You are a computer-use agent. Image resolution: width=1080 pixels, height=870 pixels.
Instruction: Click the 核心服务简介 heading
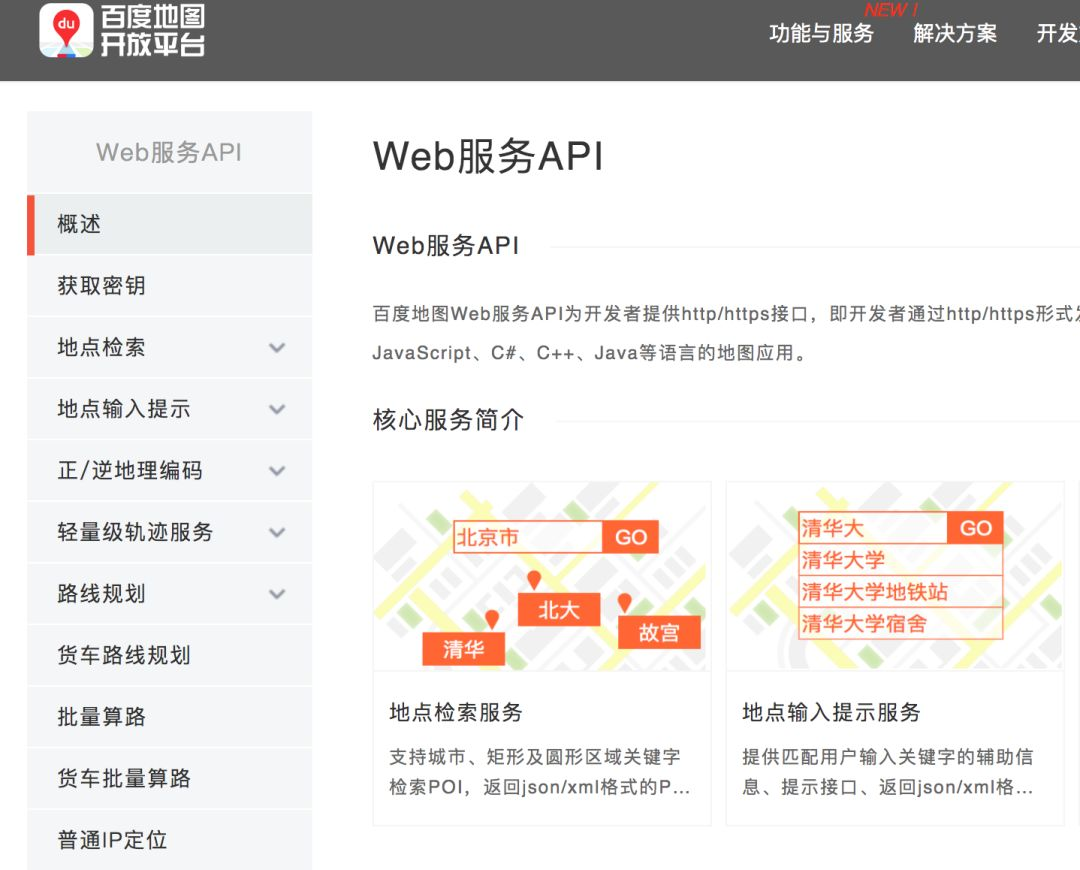(448, 420)
